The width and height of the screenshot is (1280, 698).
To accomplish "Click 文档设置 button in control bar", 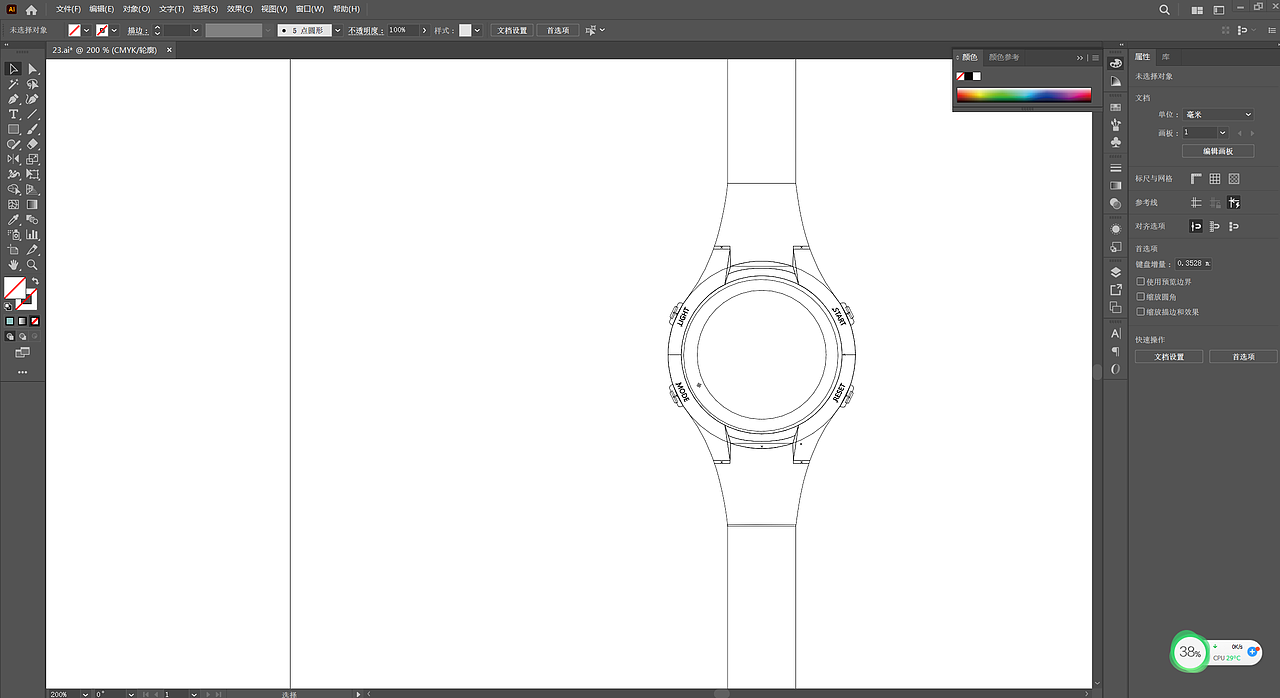I will point(513,31).
